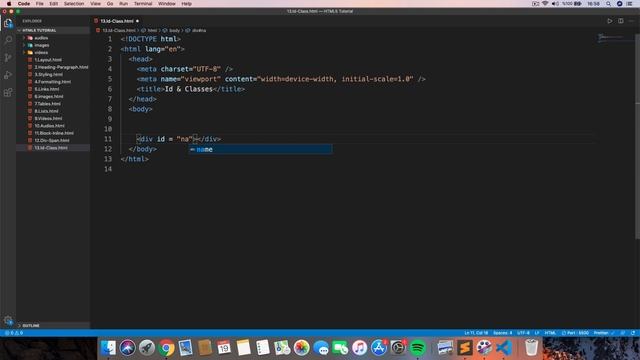Open 12.Div-Span.html file
The width and height of the screenshot is (640, 360).
[x=52, y=140]
